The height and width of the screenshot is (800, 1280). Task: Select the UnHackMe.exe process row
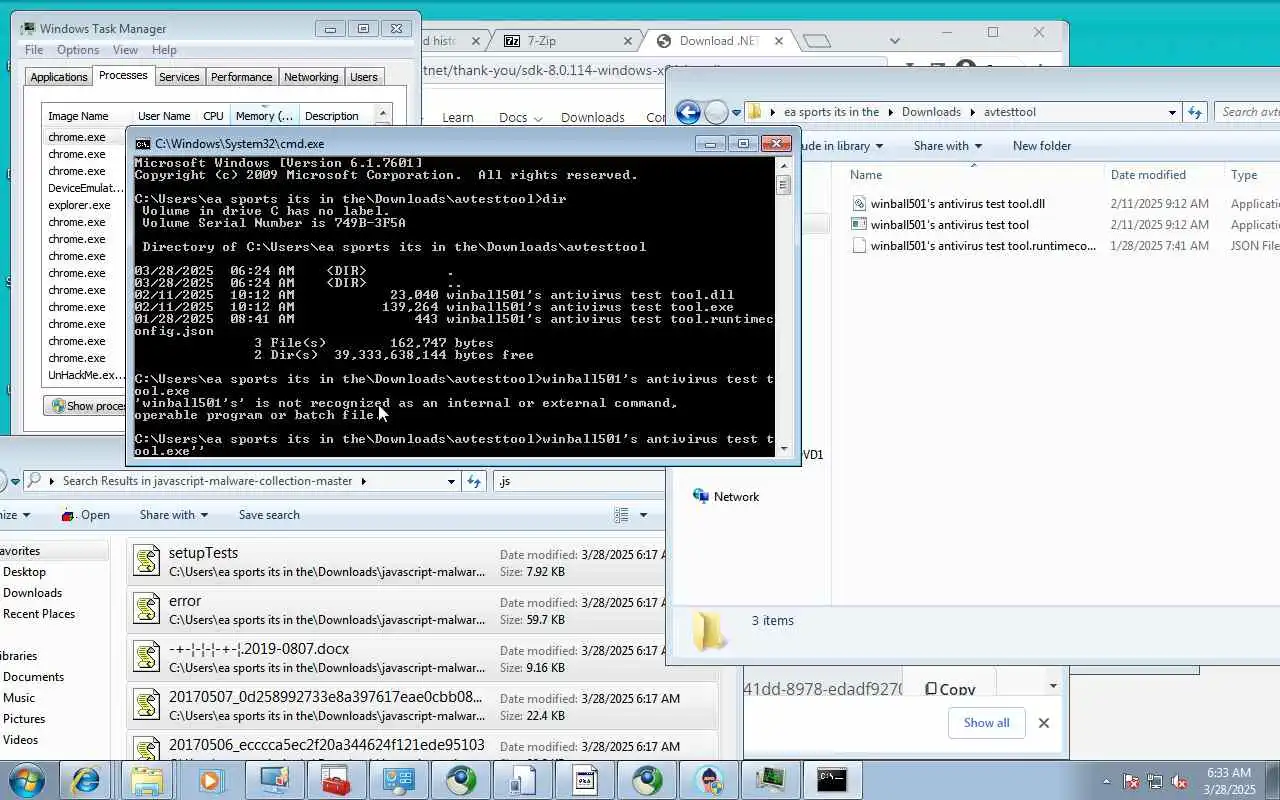[x=85, y=375]
